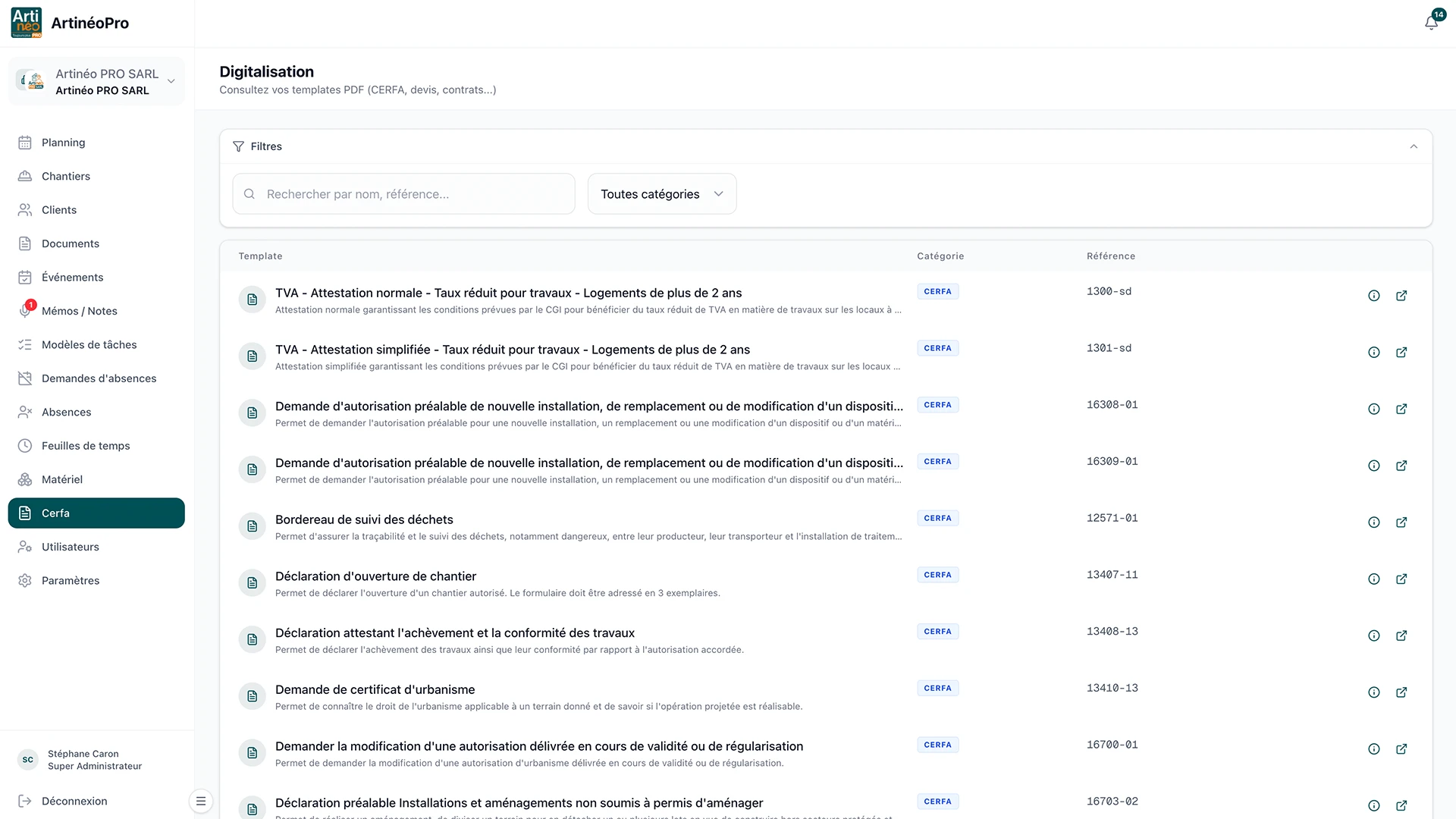Screen dimensions: 1456x819
Task: Click reference 12571-01
Action: coord(1112,519)
